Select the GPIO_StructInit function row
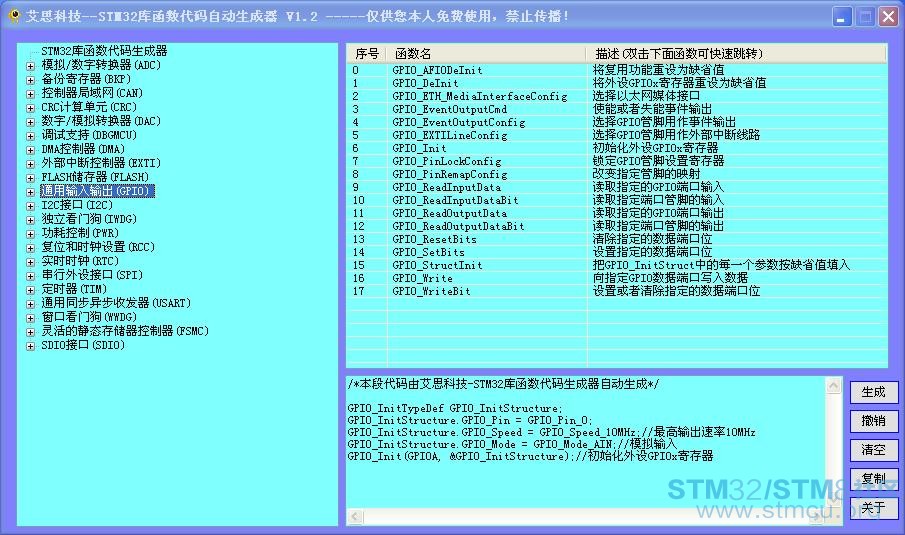Viewport: 905px width, 535px height. click(616, 265)
